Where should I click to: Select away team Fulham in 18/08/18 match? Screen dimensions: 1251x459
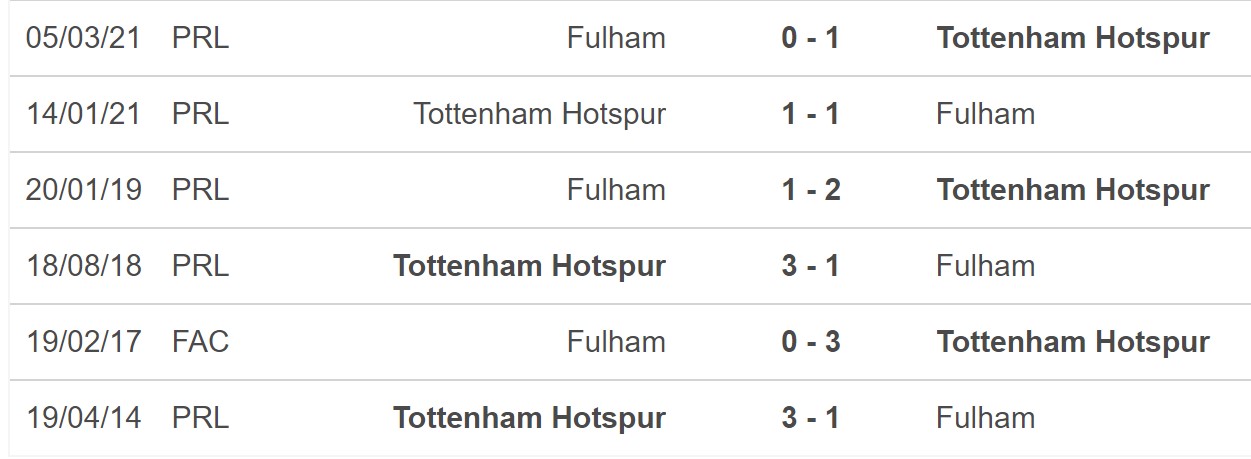[x=985, y=266]
